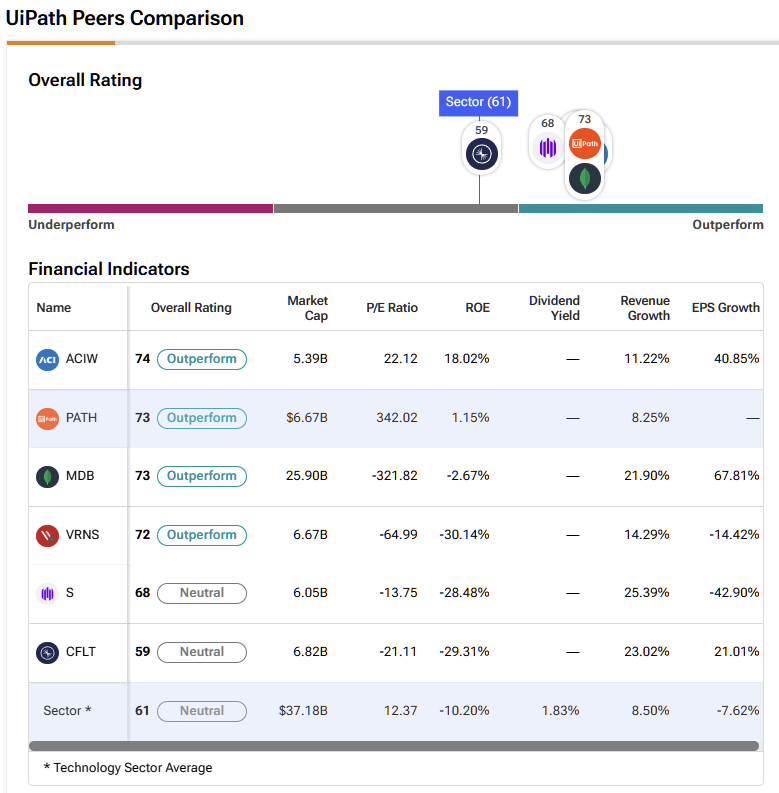Click the Outperform badge for ACIW
779x793 pixels.
click(201, 360)
